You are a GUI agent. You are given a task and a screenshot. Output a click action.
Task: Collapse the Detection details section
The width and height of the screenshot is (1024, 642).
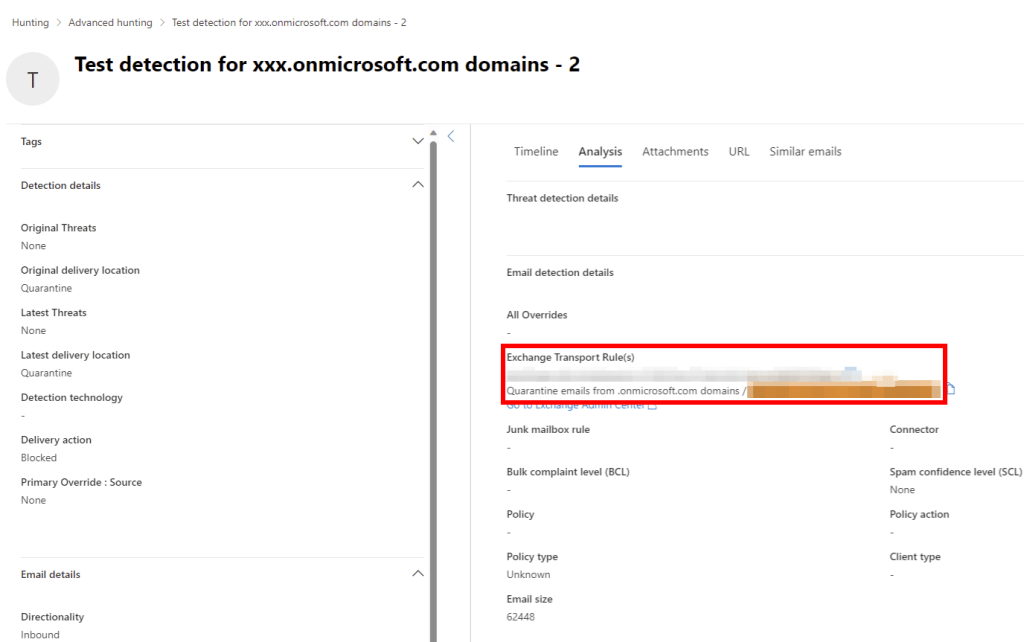tap(418, 185)
